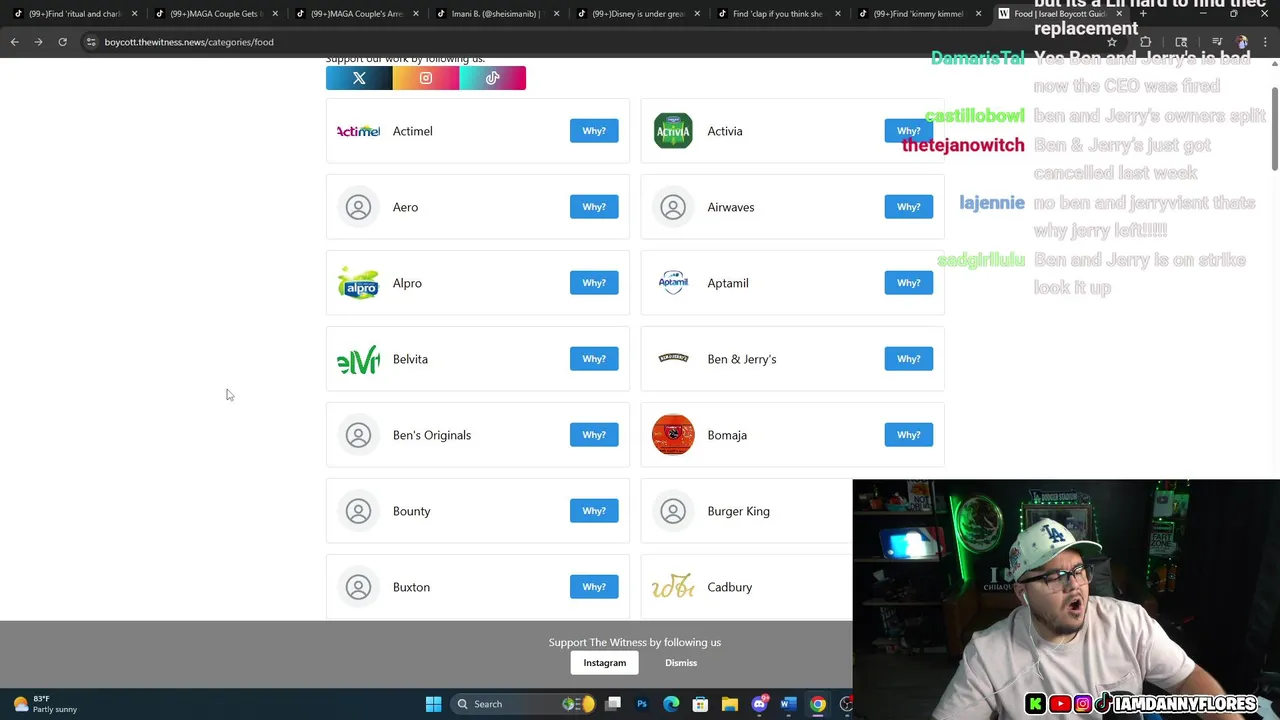
Task: Click the Alpro brand logo
Action: point(358,283)
